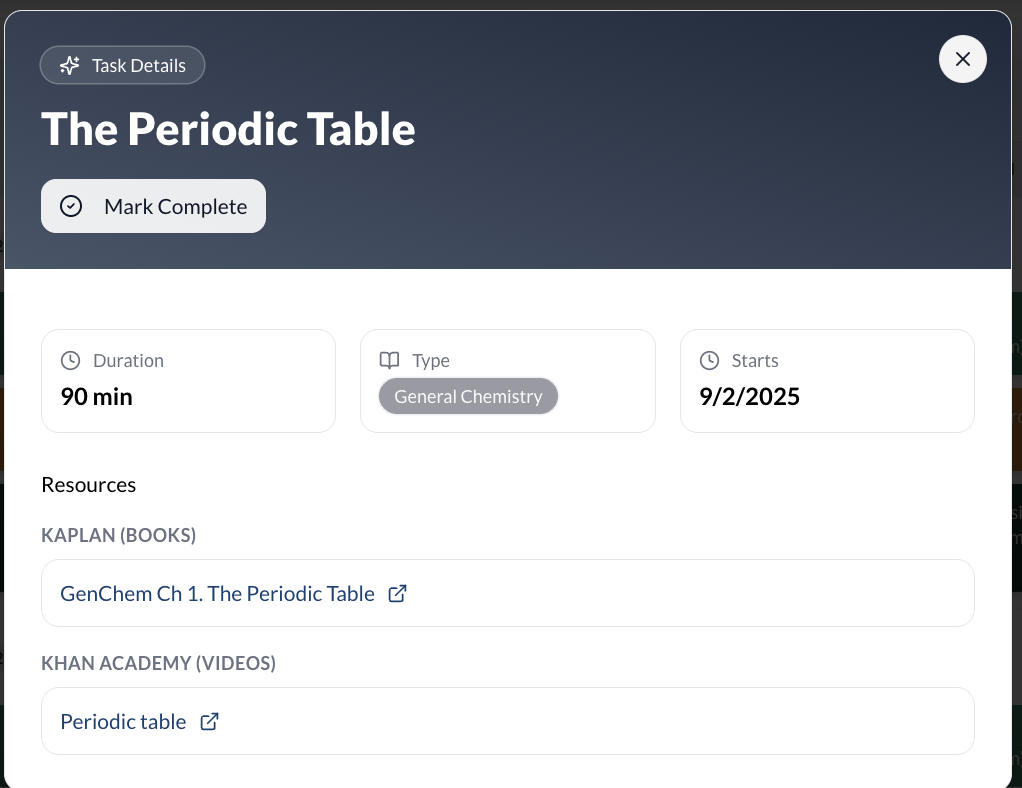Screen dimensions: 1022x788
Task: Click the Resources section heading
Action: [x=89, y=485]
